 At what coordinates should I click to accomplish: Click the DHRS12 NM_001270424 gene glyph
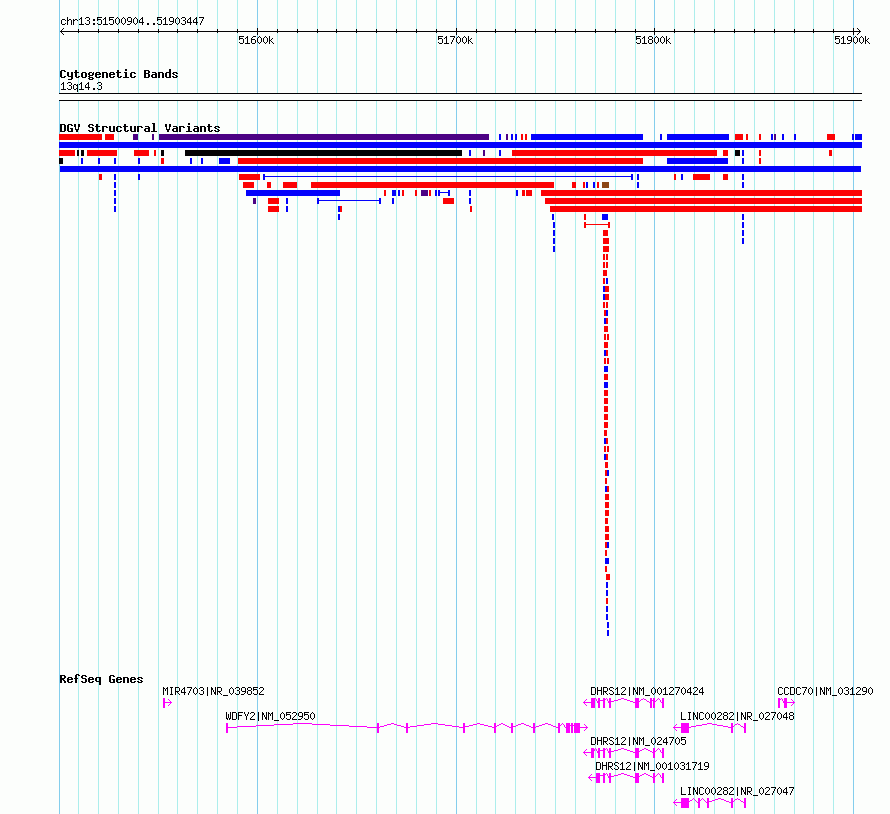click(x=624, y=703)
